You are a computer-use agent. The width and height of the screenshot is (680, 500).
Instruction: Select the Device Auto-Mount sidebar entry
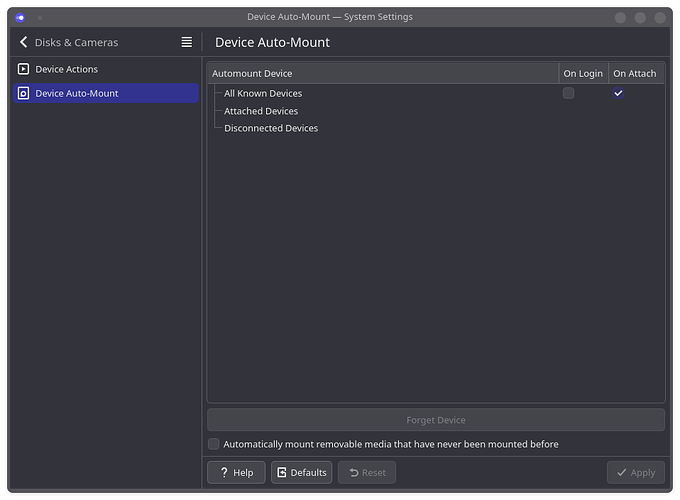(x=106, y=93)
